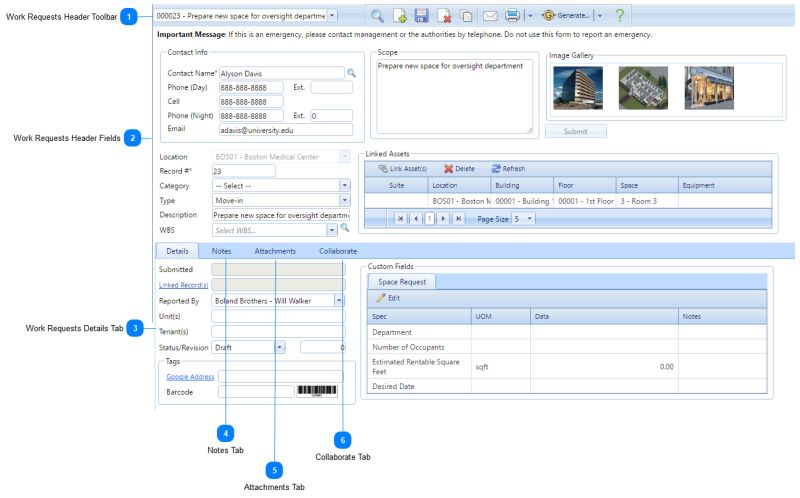Select the '3 - Room 3' space cell

(646, 201)
